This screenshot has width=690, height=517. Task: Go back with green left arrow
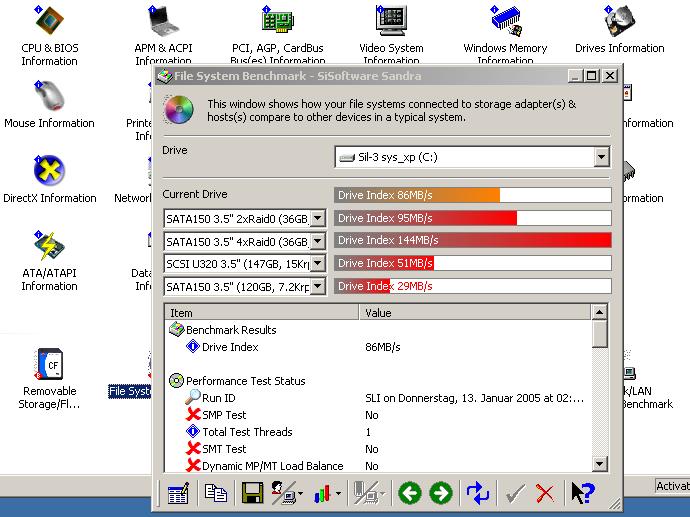(410, 493)
